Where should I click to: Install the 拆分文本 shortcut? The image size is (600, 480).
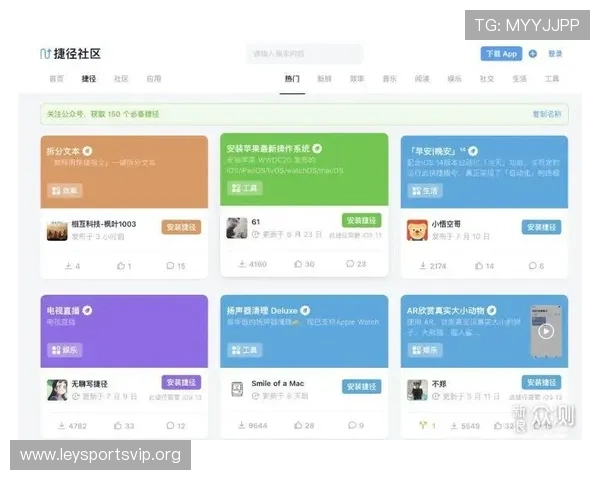[181, 227]
